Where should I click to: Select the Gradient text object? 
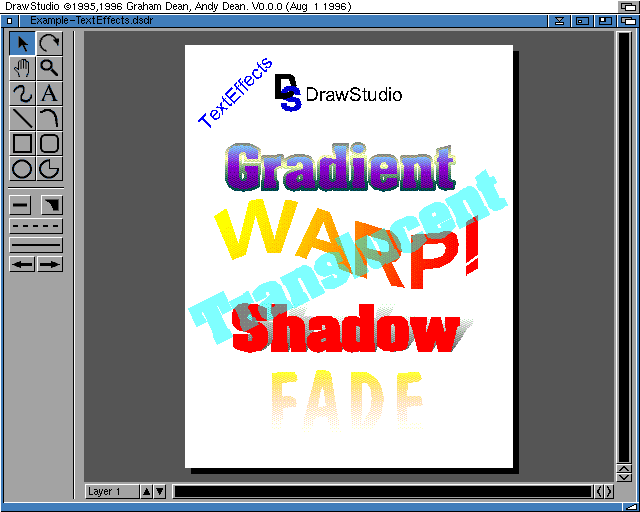[x=340, y=167]
